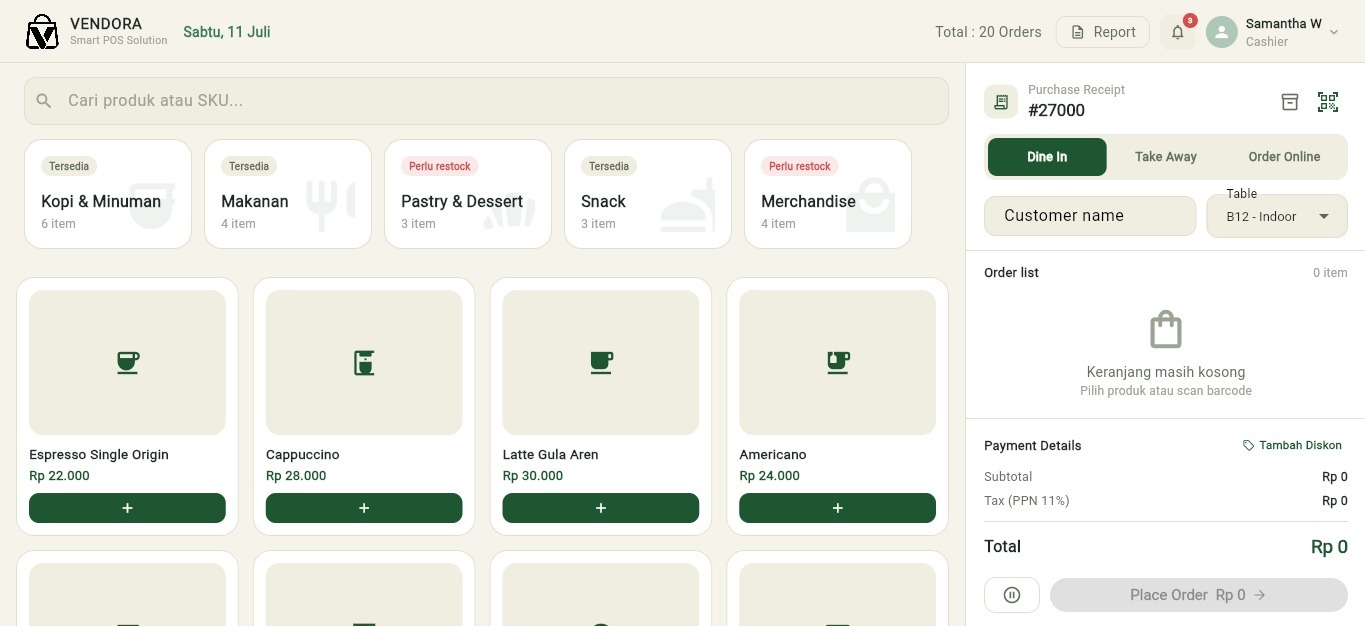Screen dimensions: 1365x626
Task: Click the hold order pause button
Action: pyautogui.click(x=1012, y=595)
